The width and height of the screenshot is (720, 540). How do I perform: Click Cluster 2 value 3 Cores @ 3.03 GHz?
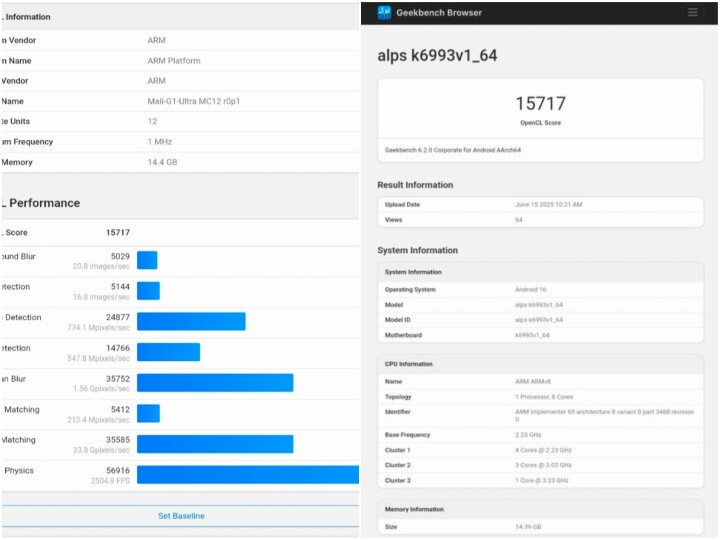(543, 465)
